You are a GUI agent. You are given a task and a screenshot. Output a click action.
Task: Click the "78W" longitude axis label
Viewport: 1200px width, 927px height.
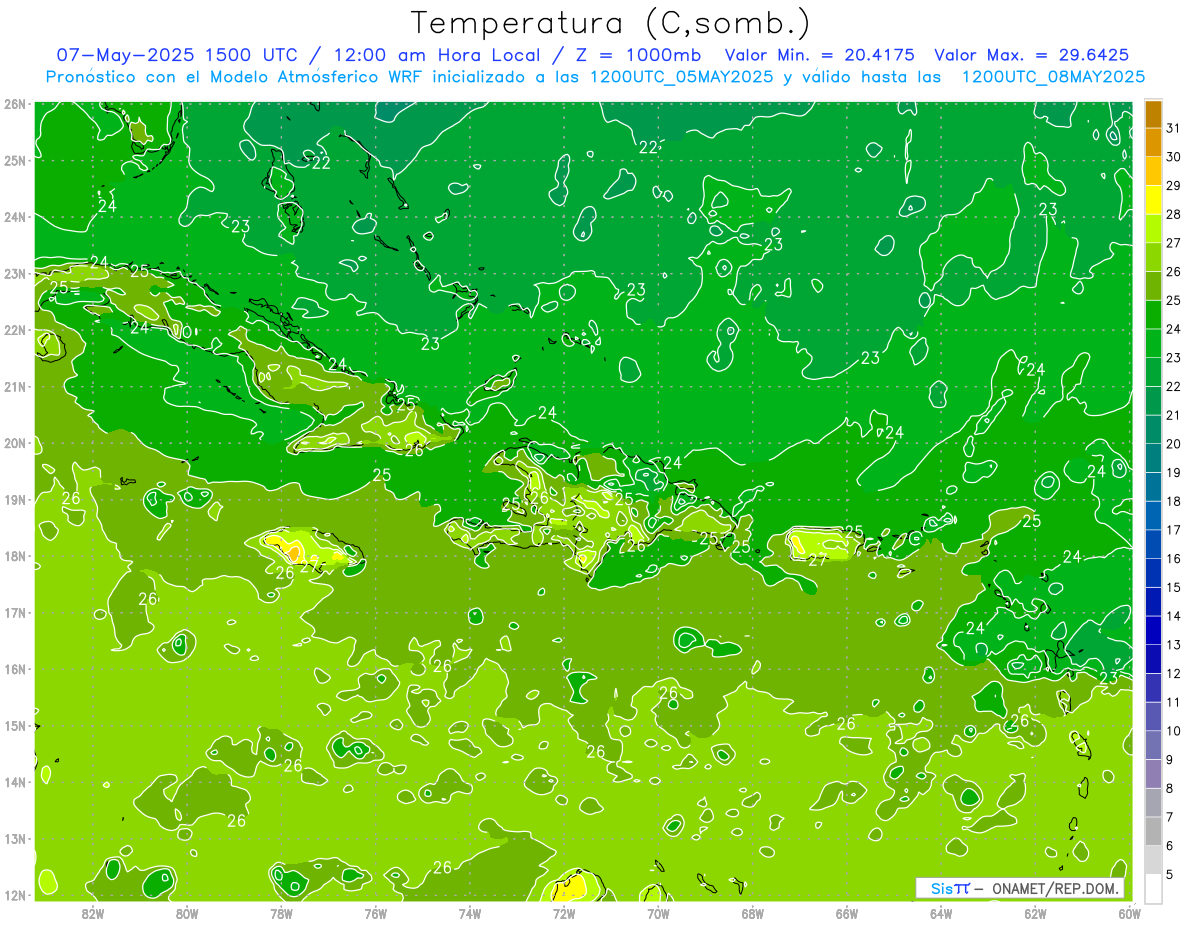click(x=281, y=913)
